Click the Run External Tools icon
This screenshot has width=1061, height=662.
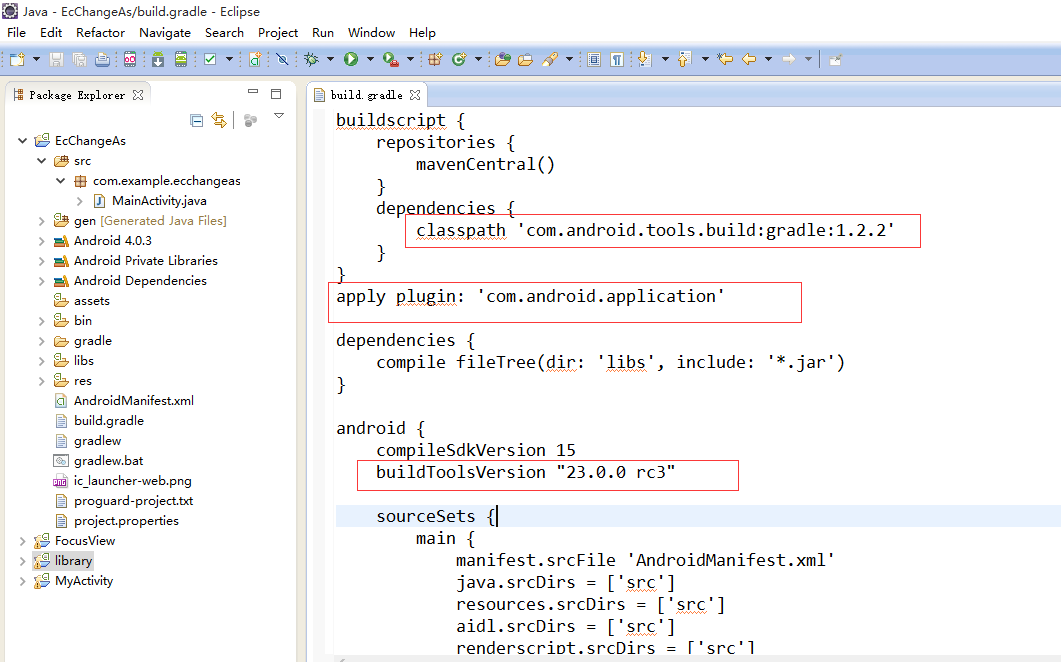click(390, 60)
